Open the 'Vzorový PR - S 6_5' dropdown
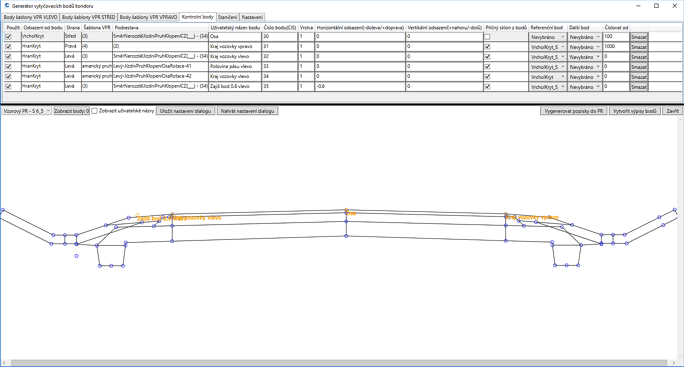The image size is (684, 367). coord(27,111)
